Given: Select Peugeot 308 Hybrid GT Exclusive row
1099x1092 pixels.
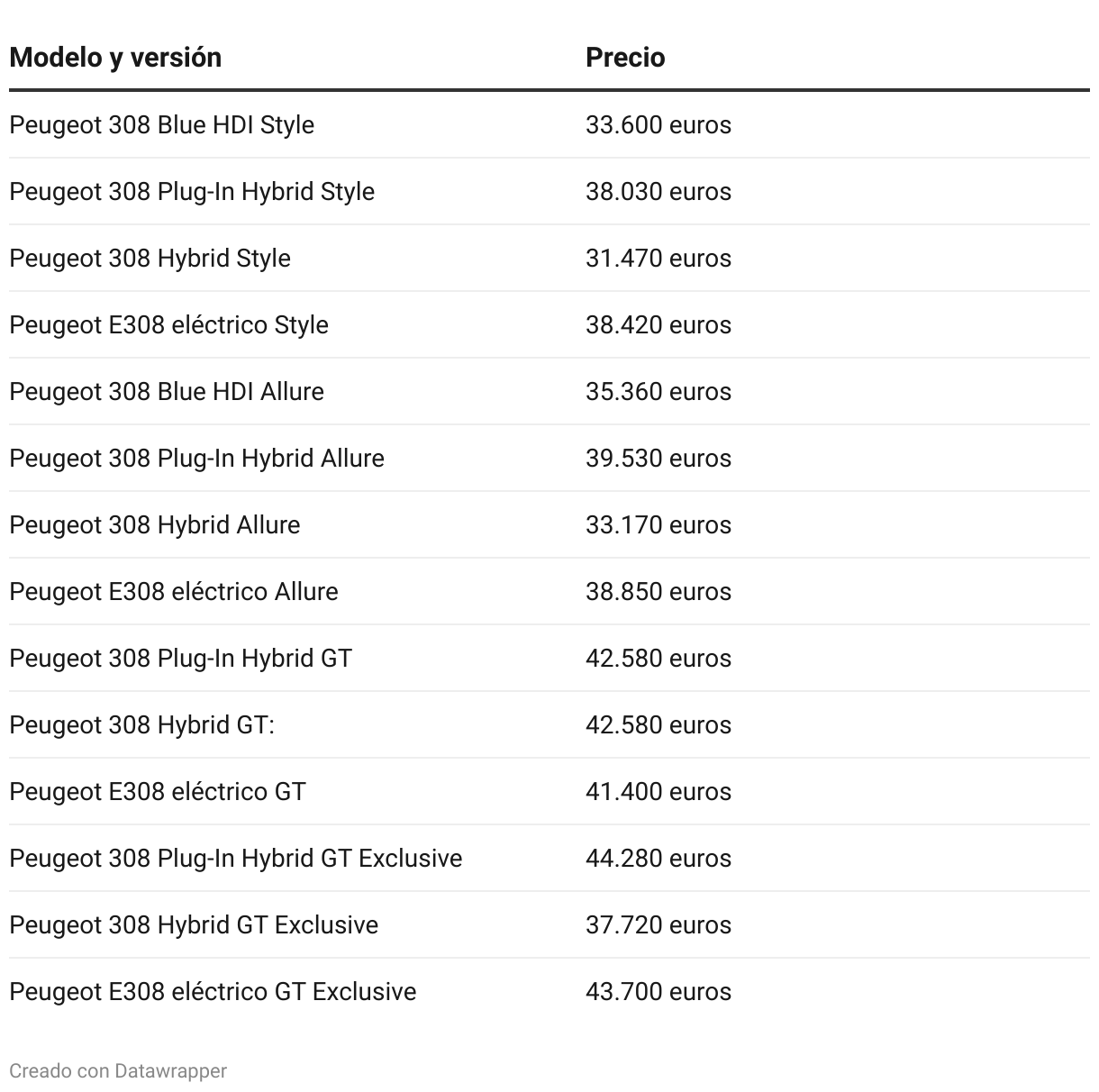Looking at the screenshot, I should (194, 924).
